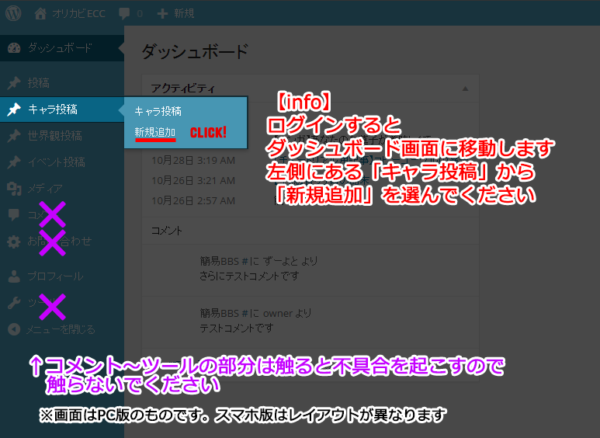Select キャラ投稿 in the flyout submenu

click(158, 111)
